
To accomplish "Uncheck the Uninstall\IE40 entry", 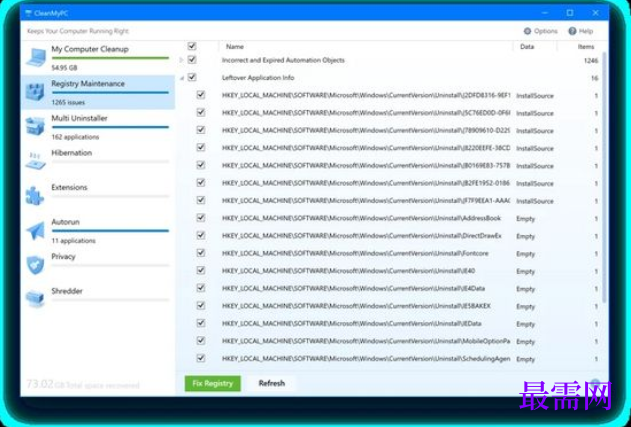I will [201, 270].
